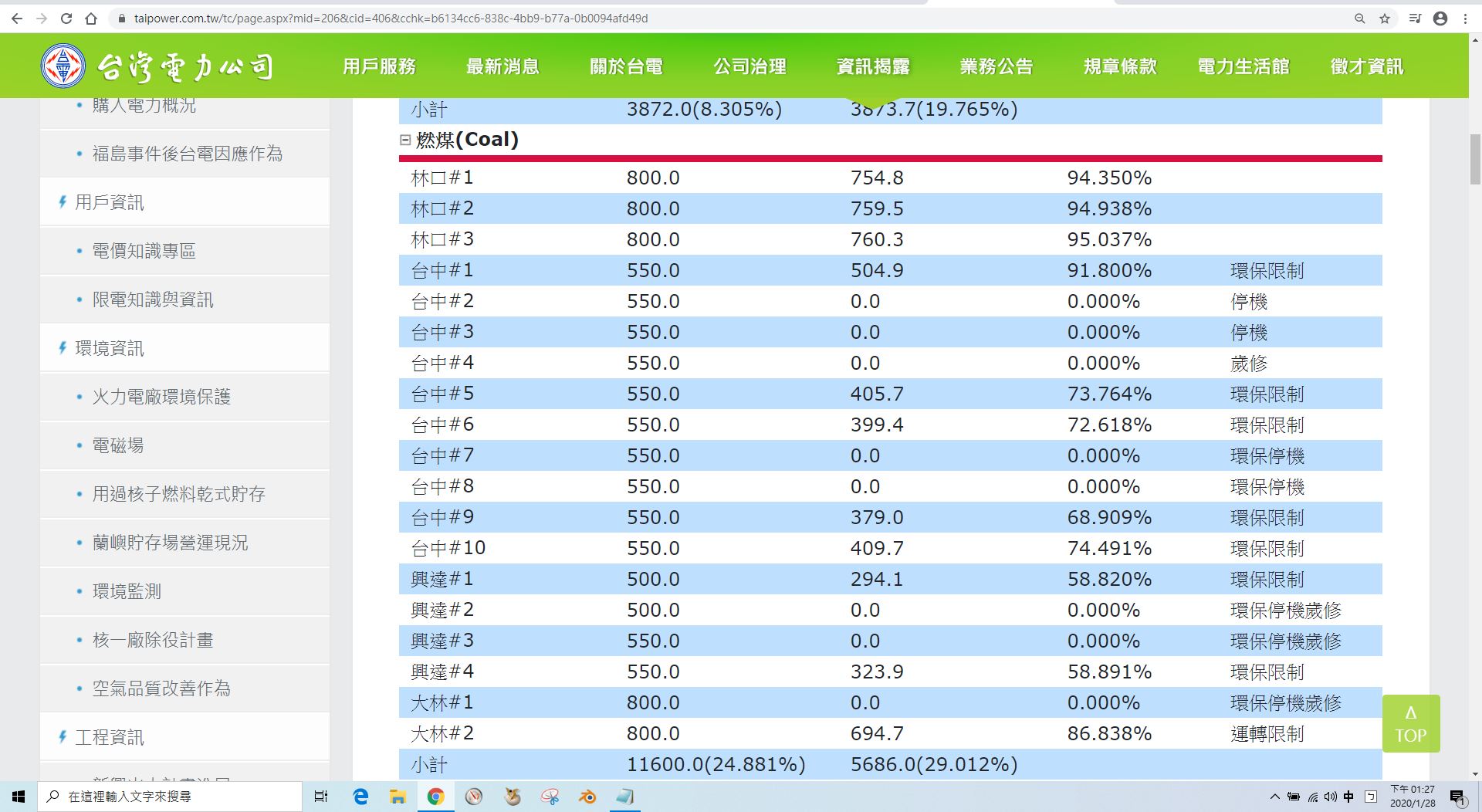
Task: Open the volume speaker control
Action: click(1330, 797)
